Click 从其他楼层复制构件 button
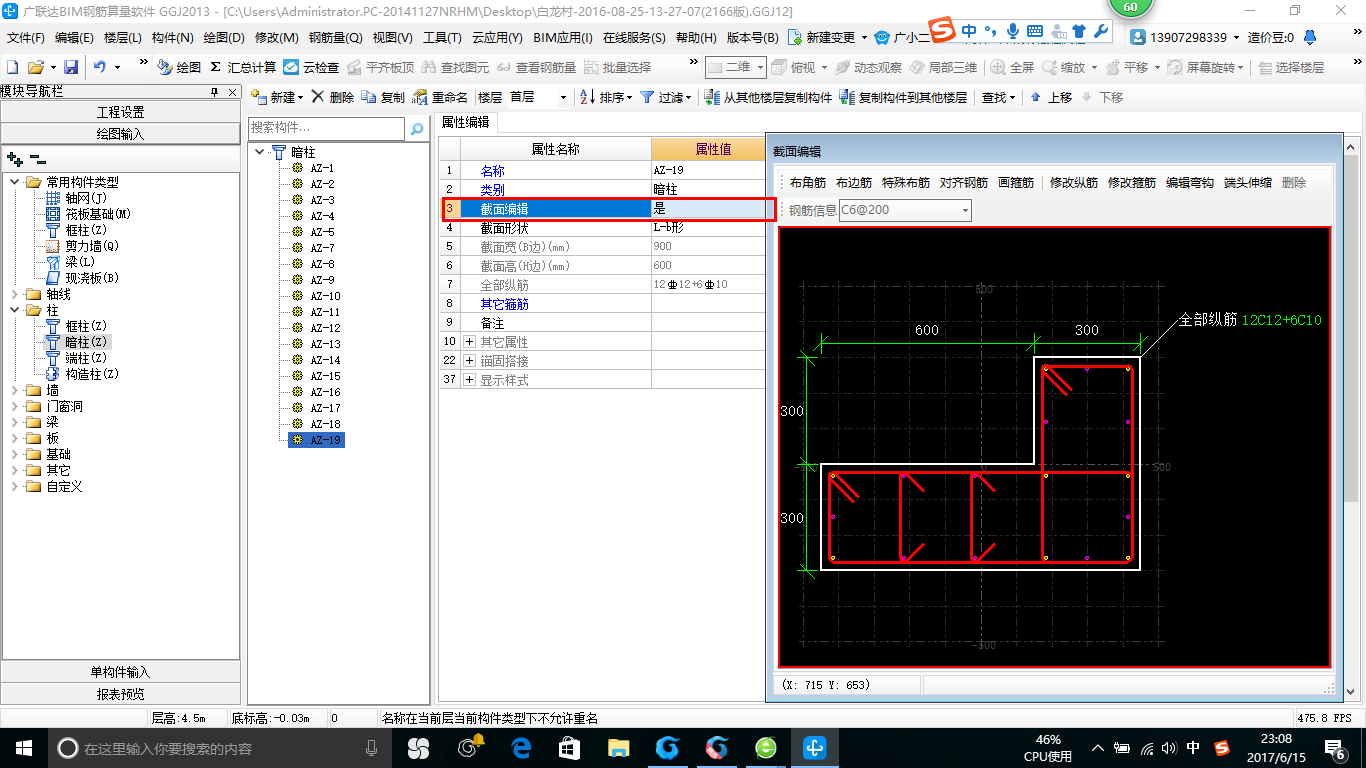The image size is (1366, 768). pyautogui.click(x=768, y=97)
